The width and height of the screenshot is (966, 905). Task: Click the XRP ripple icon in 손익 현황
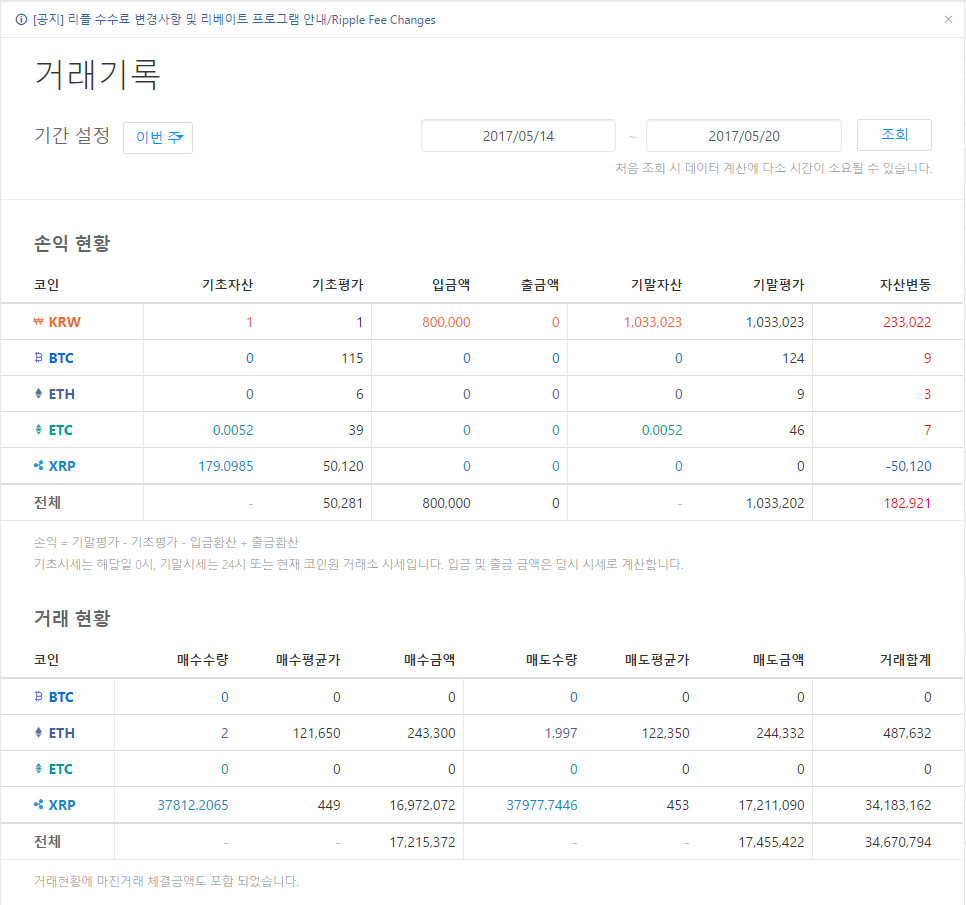click(x=38, y=465)
